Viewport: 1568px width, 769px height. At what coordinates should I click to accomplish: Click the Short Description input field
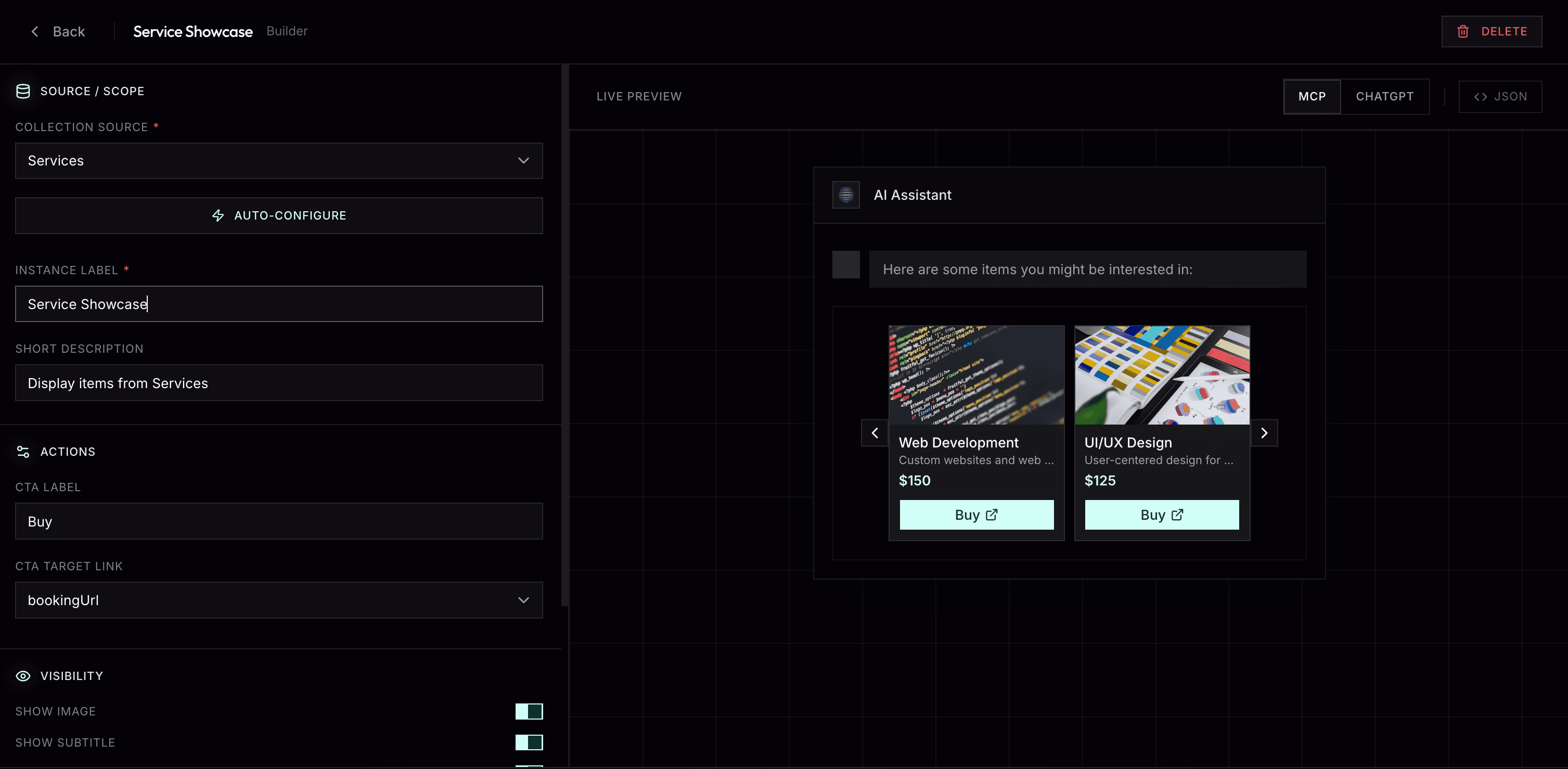(x=279, y=383)
